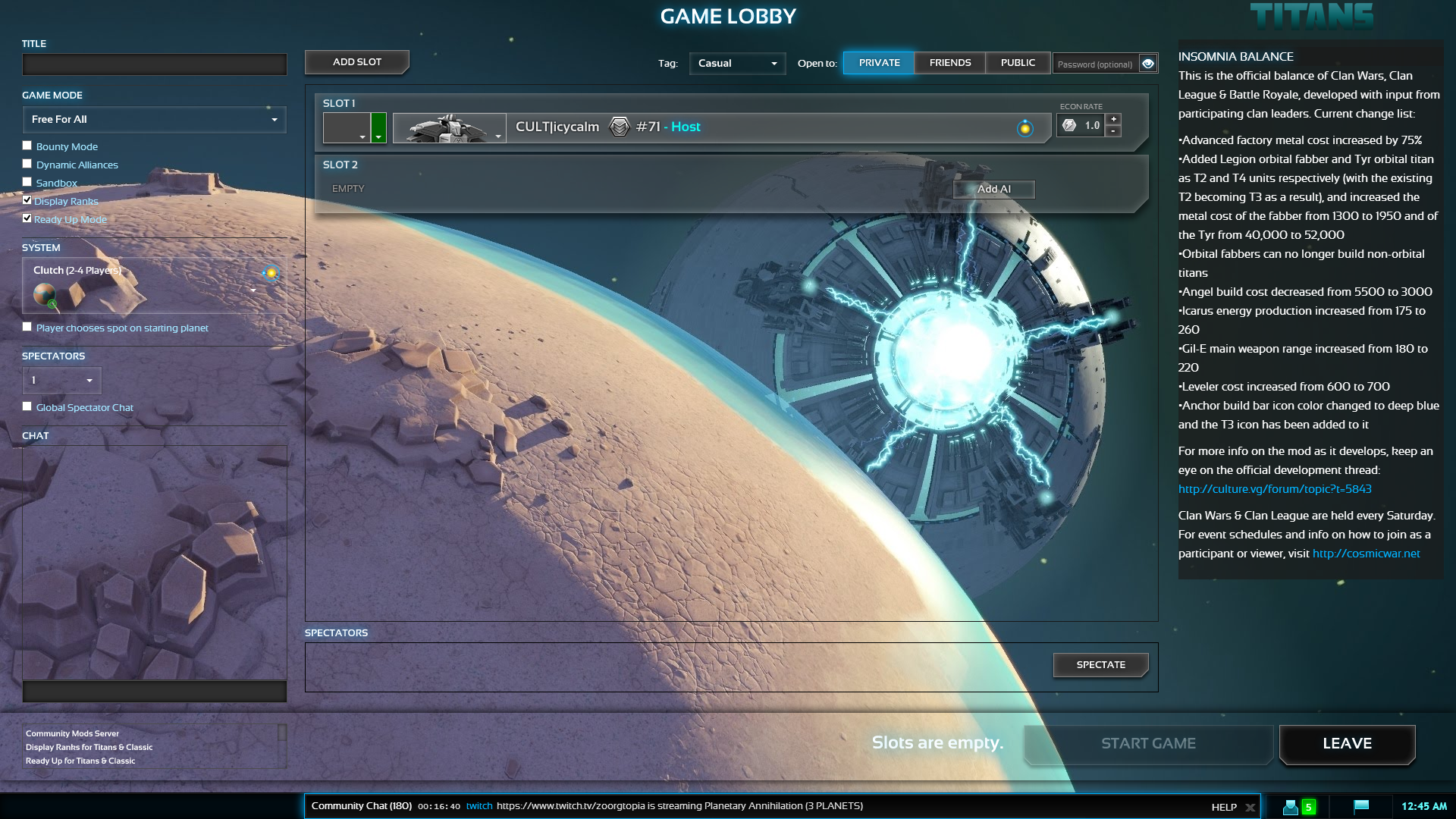The width and height of the screenshot is (1456, 819).
Task: Open the friends list icon in bottom bar
Action: pyautogui.click(x=1290, y=807)
